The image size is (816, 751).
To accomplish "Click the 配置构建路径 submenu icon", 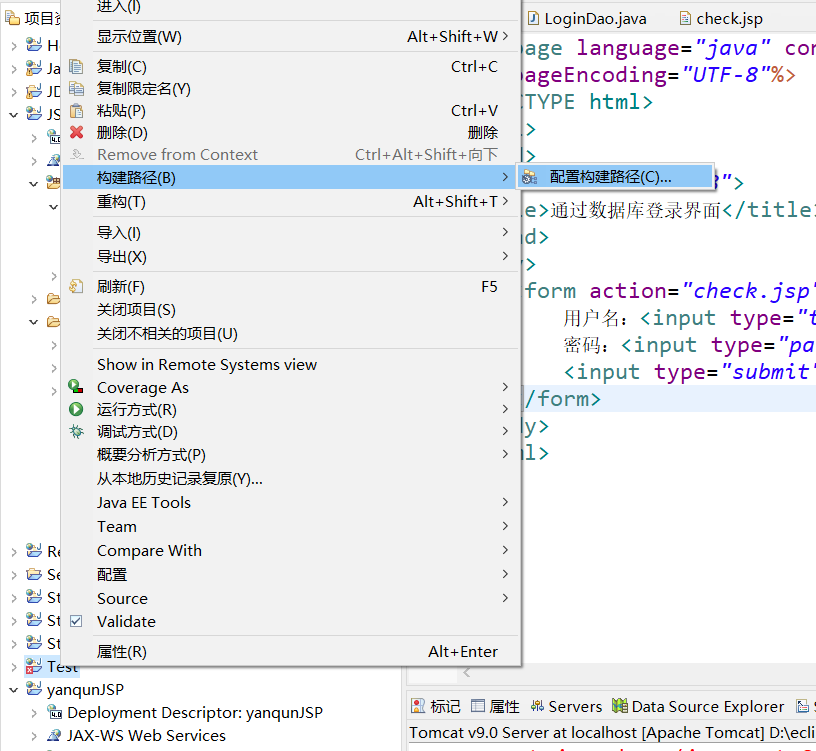I will point(529,176).
